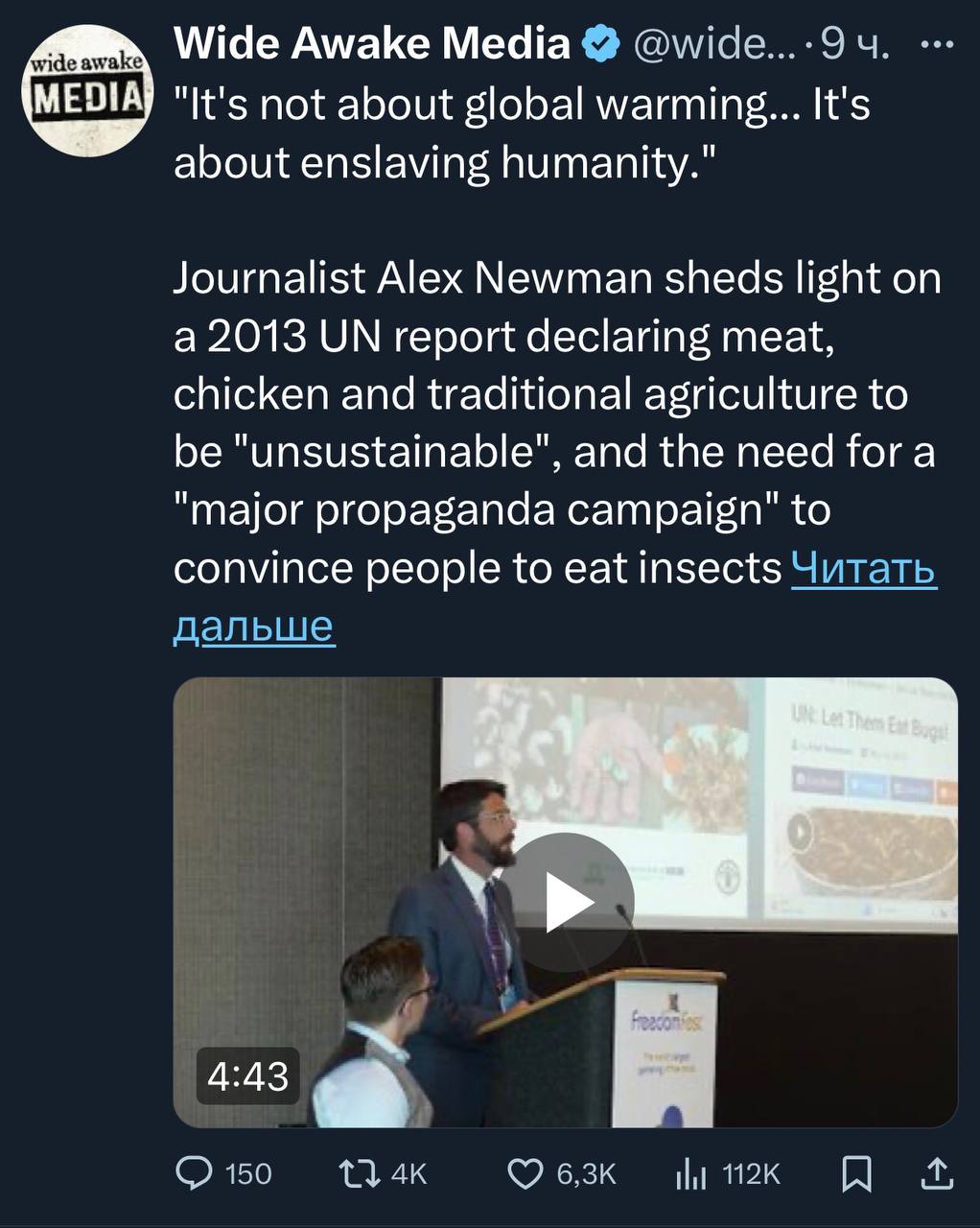Click the reply speech bubble icon
980x1228 pixels.
click(197, 1173)
